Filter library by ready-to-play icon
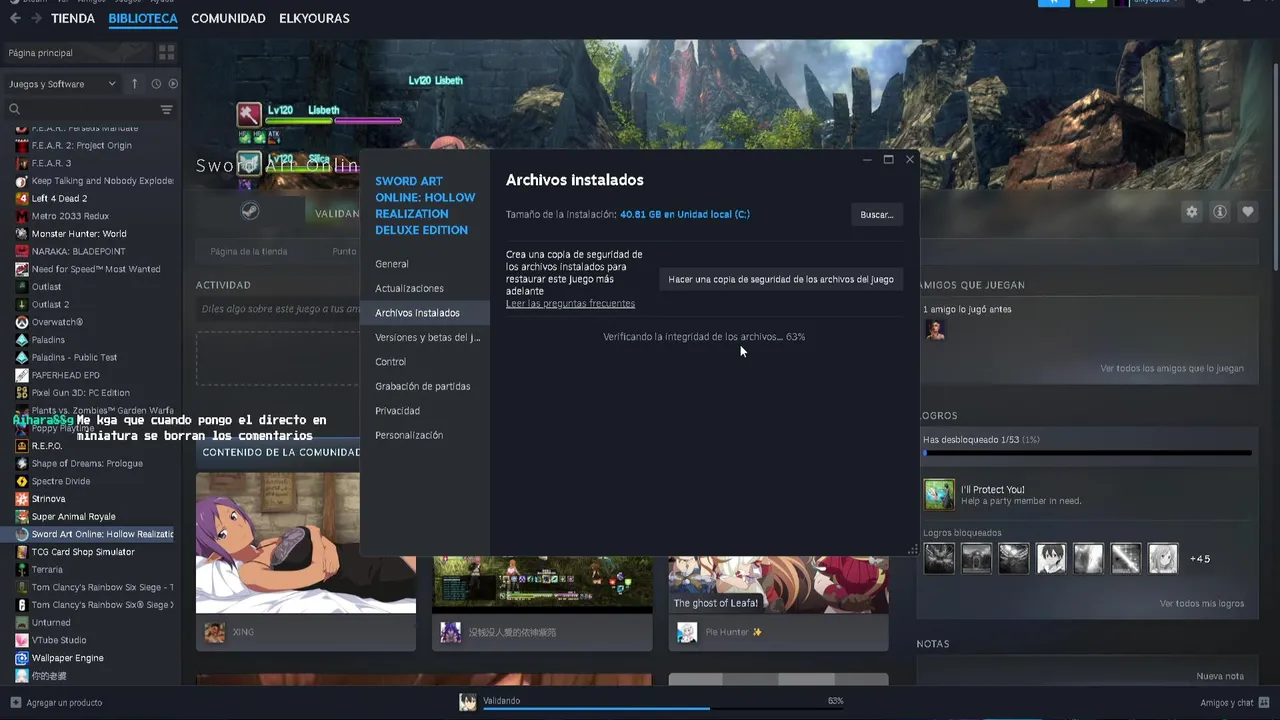The height and width of the screenshot is (720, 1280). 172,84
